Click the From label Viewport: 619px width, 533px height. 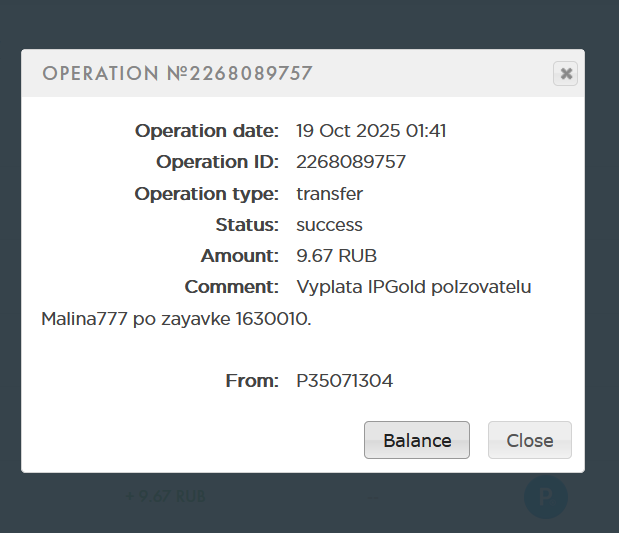click(x=252, y=381)
